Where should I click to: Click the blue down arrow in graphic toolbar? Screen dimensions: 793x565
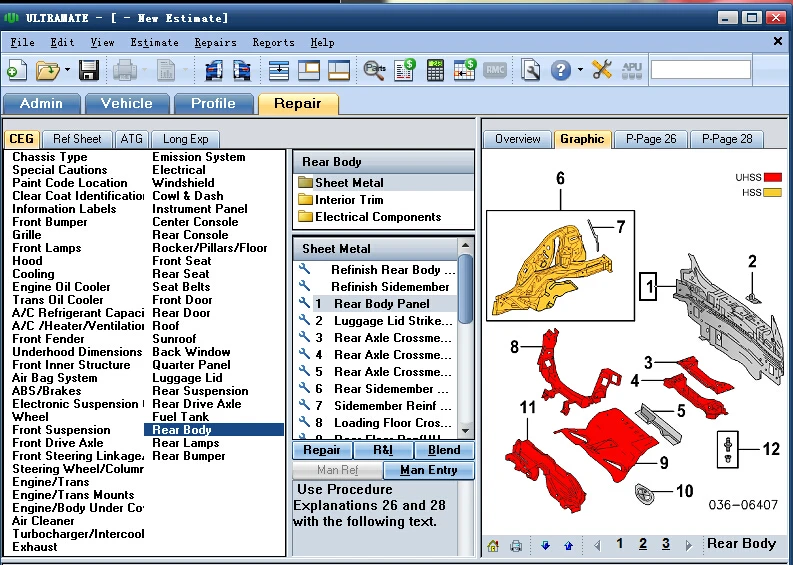(x=545, y=545)
